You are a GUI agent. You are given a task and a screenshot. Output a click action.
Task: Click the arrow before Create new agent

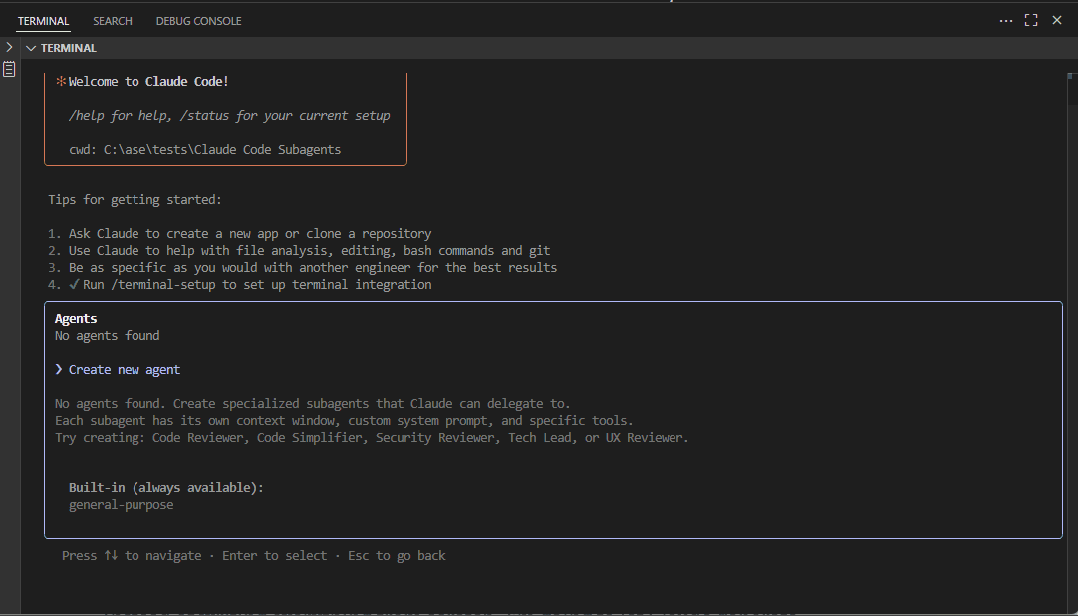click(x=59, y=369)
